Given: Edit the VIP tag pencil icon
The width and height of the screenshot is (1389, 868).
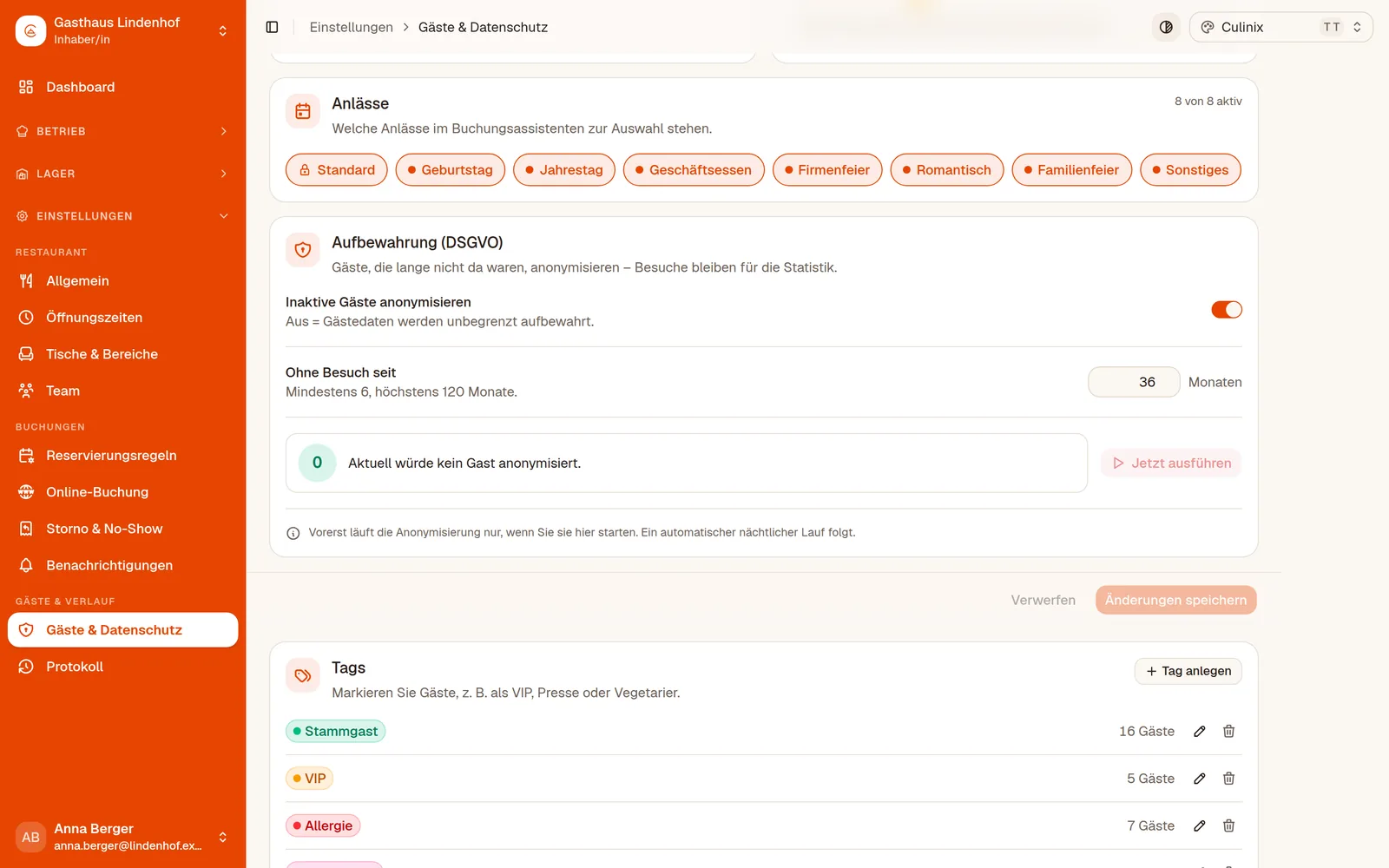Looking at the screenshot, I should 1200,779.
